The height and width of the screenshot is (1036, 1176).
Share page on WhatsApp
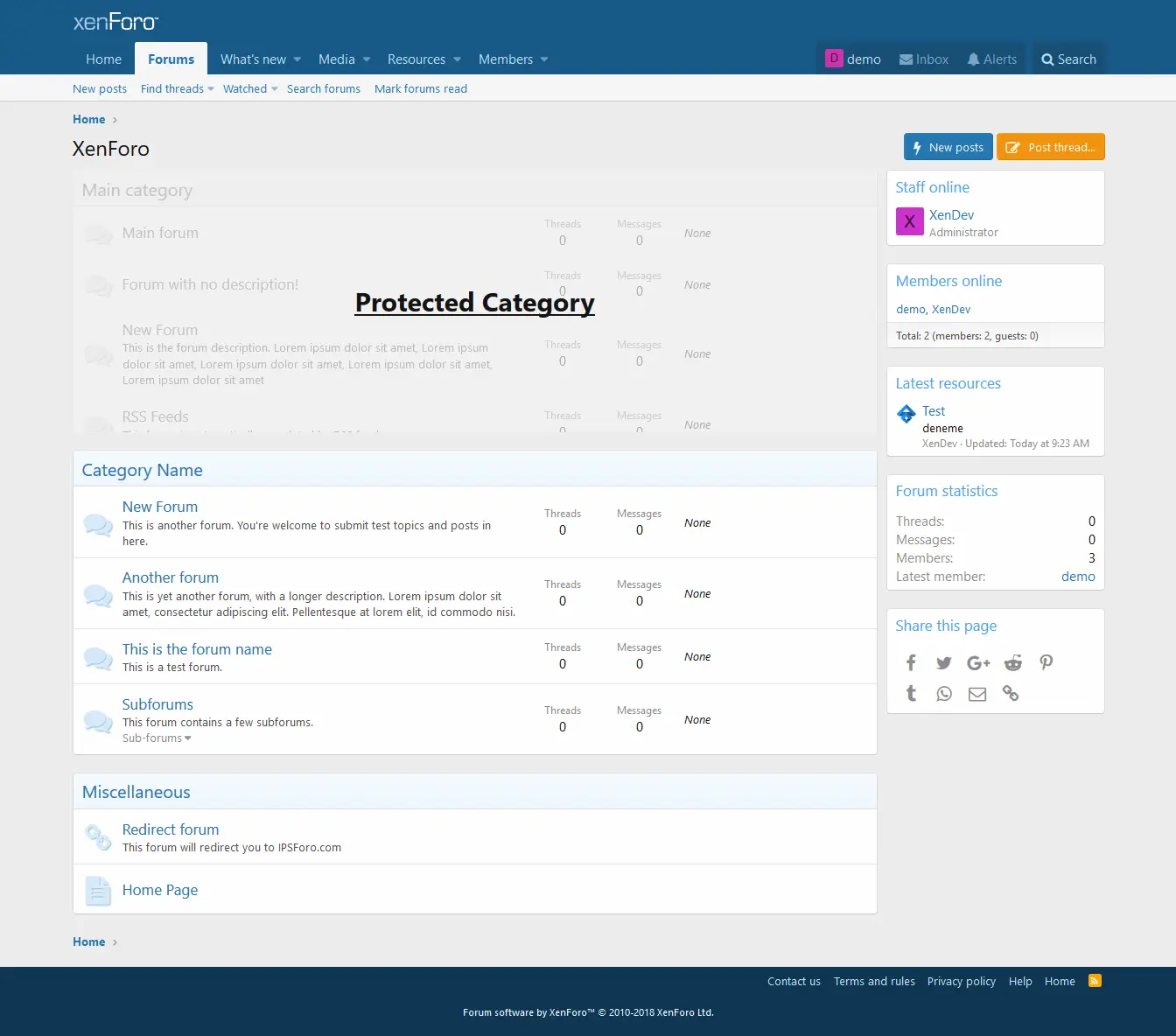pos(944,694)
